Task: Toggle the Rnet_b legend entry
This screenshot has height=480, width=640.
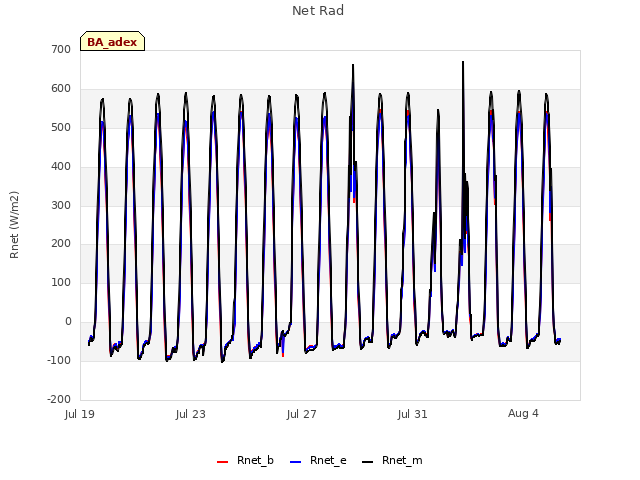Action: point(245,460)
